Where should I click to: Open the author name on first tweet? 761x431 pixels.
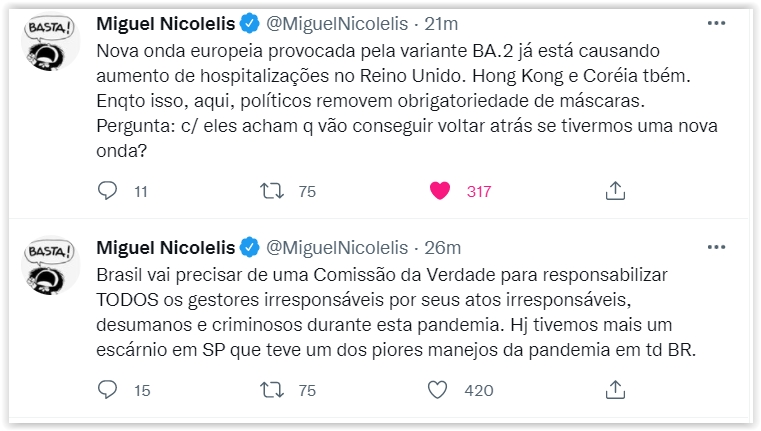(165, 24)
